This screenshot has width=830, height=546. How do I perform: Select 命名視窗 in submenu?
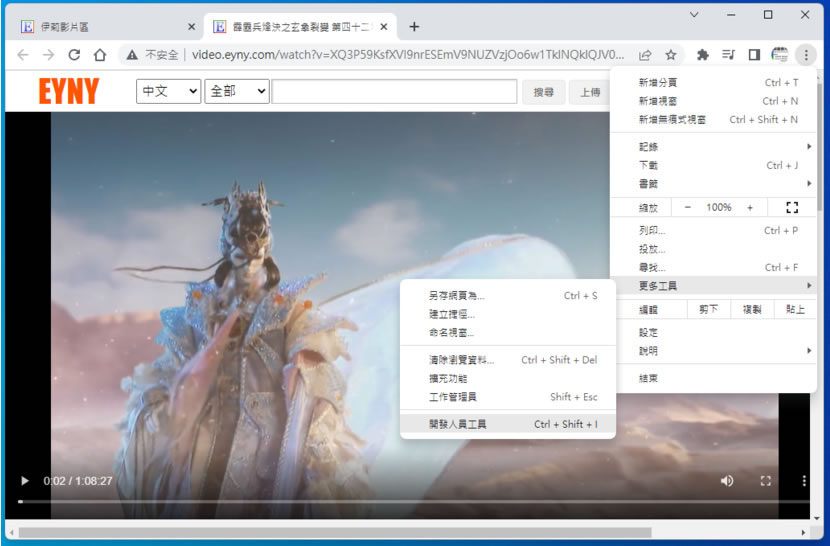coord(508,333)
